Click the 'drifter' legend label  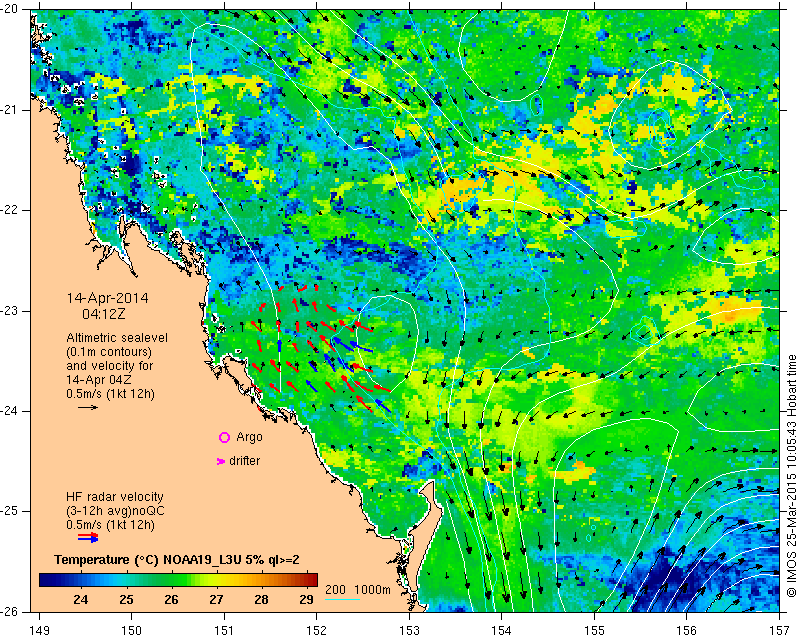pyautogui.click(x=244, y=461)
